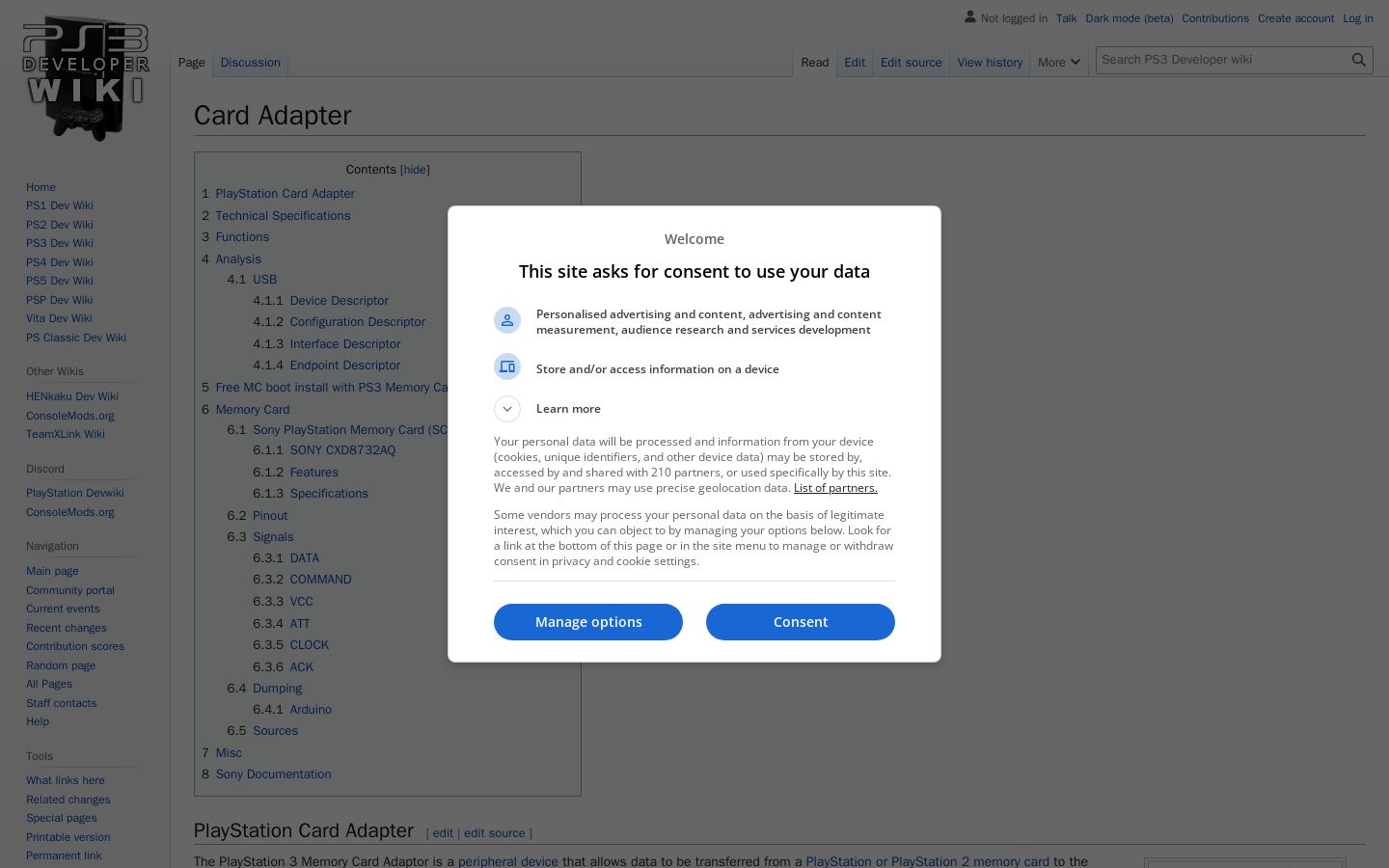Image resolution: width=1389 pixels, height=868 pixels.
Task: Jump to CLOCK signal contents entry
Action: 309,645
